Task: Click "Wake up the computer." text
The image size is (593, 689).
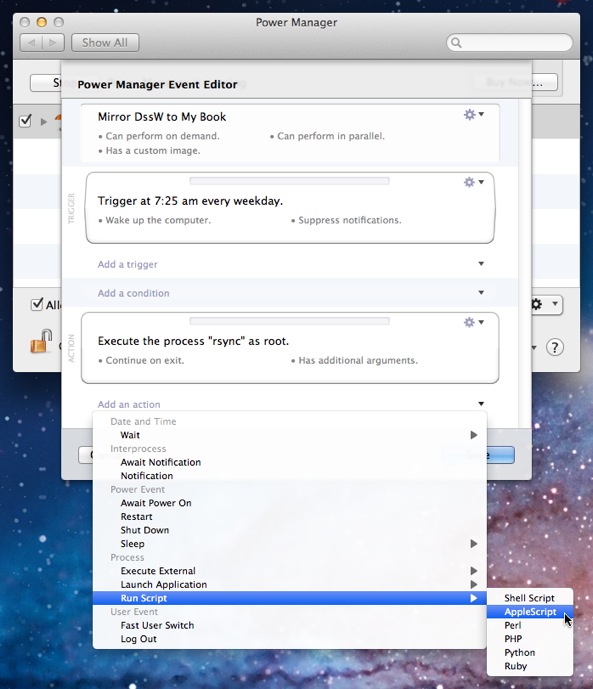Action: click(158, 220)
